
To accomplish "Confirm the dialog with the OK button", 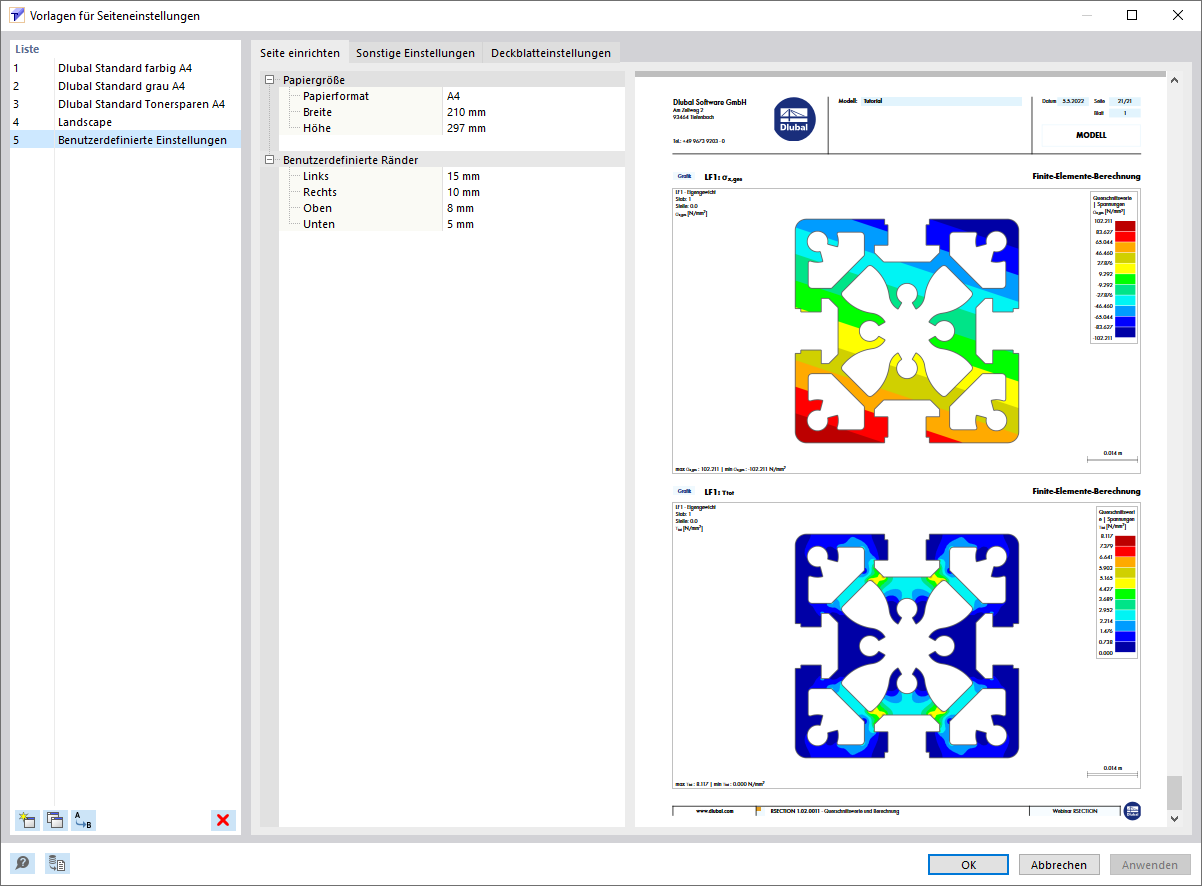I will pos(968,865).
